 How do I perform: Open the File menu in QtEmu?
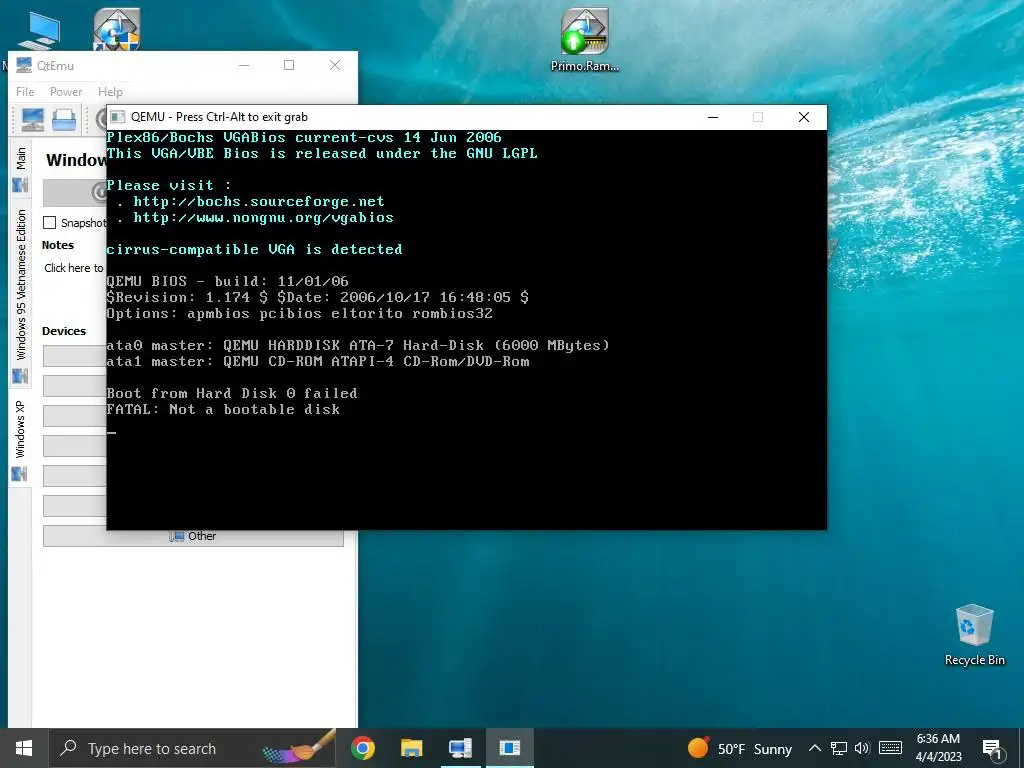coord(25,91)
